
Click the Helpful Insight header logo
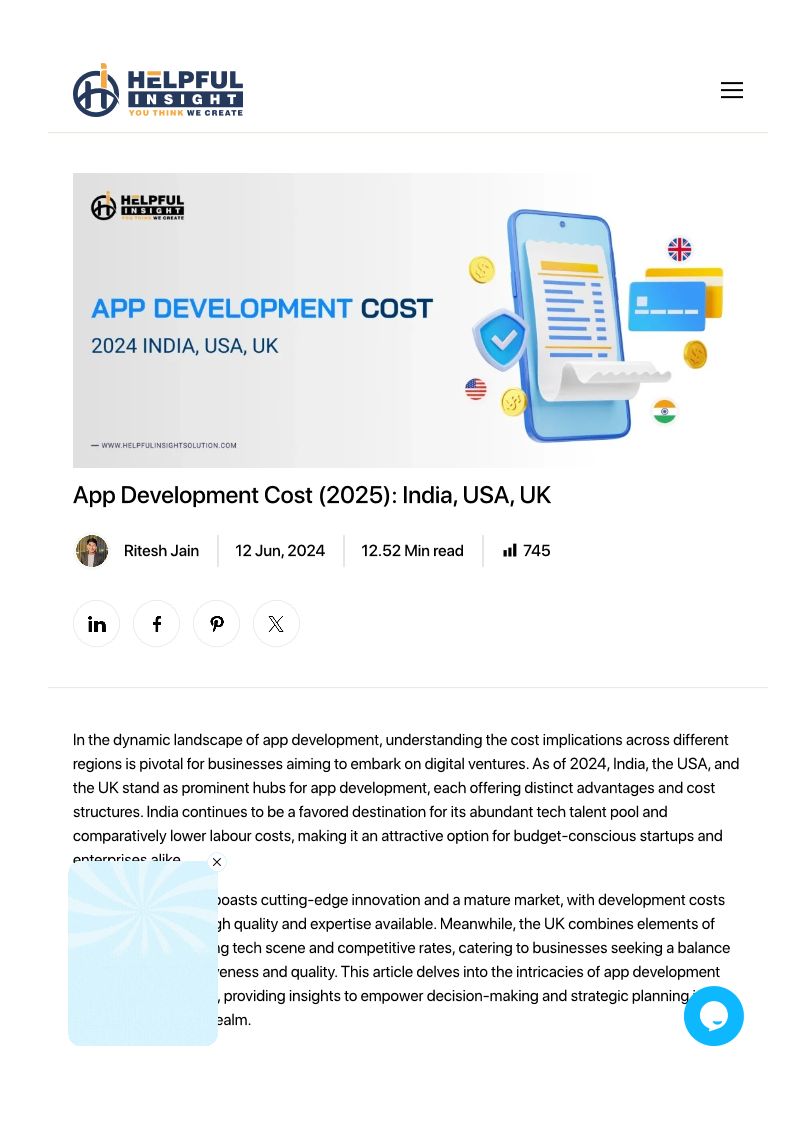click(x=158, y=90)
